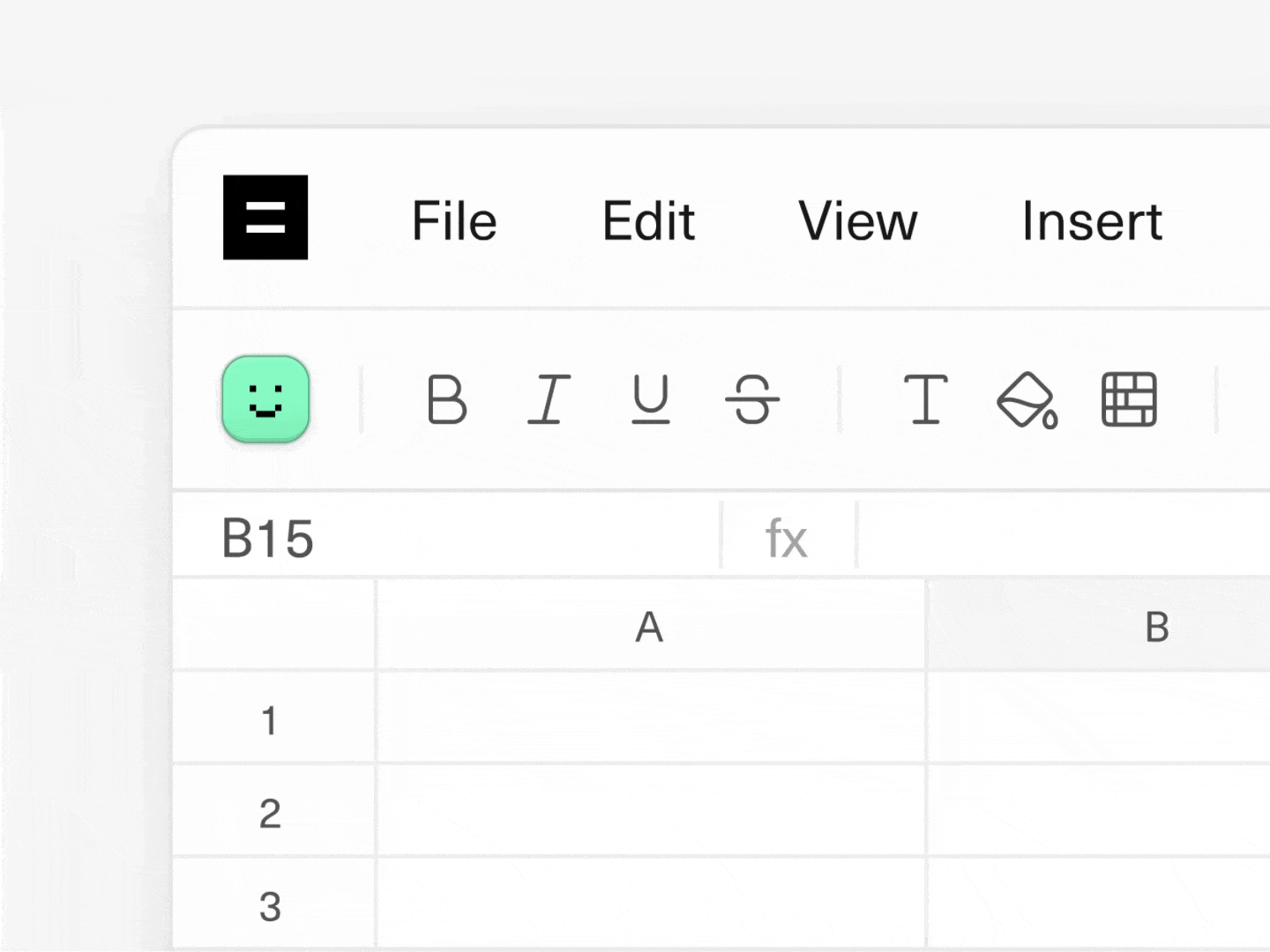The image size is (1270, 952).
Task: Open the Edit menu
Action: click(648, 220)
